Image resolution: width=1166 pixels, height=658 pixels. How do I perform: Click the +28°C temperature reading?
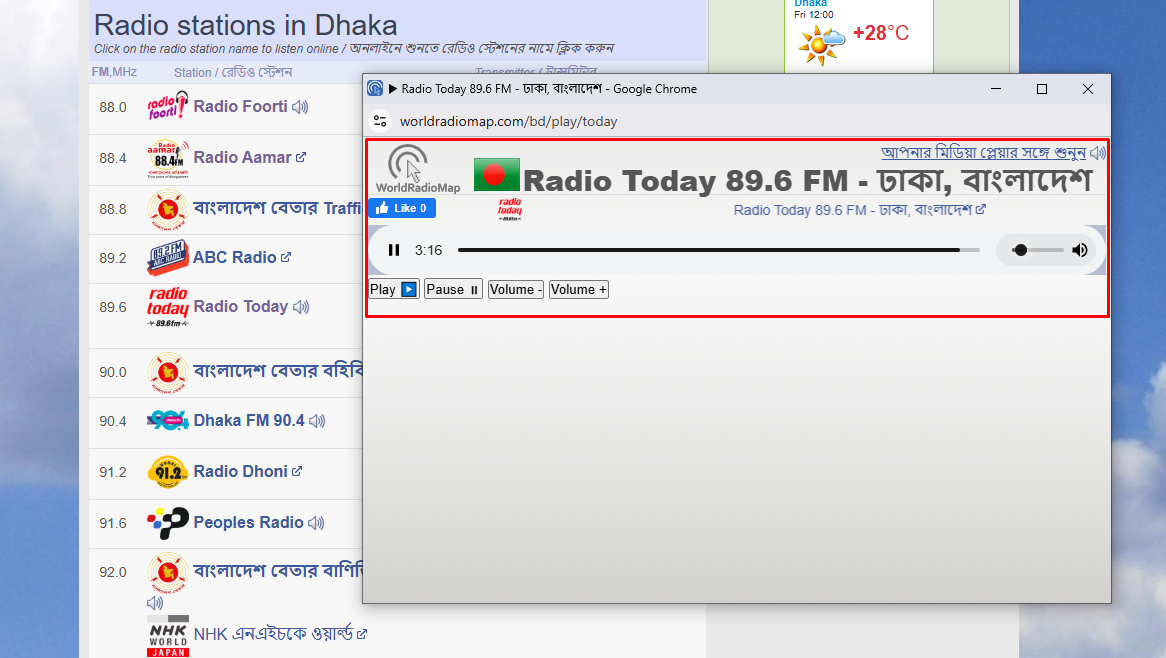coord(880,33)
